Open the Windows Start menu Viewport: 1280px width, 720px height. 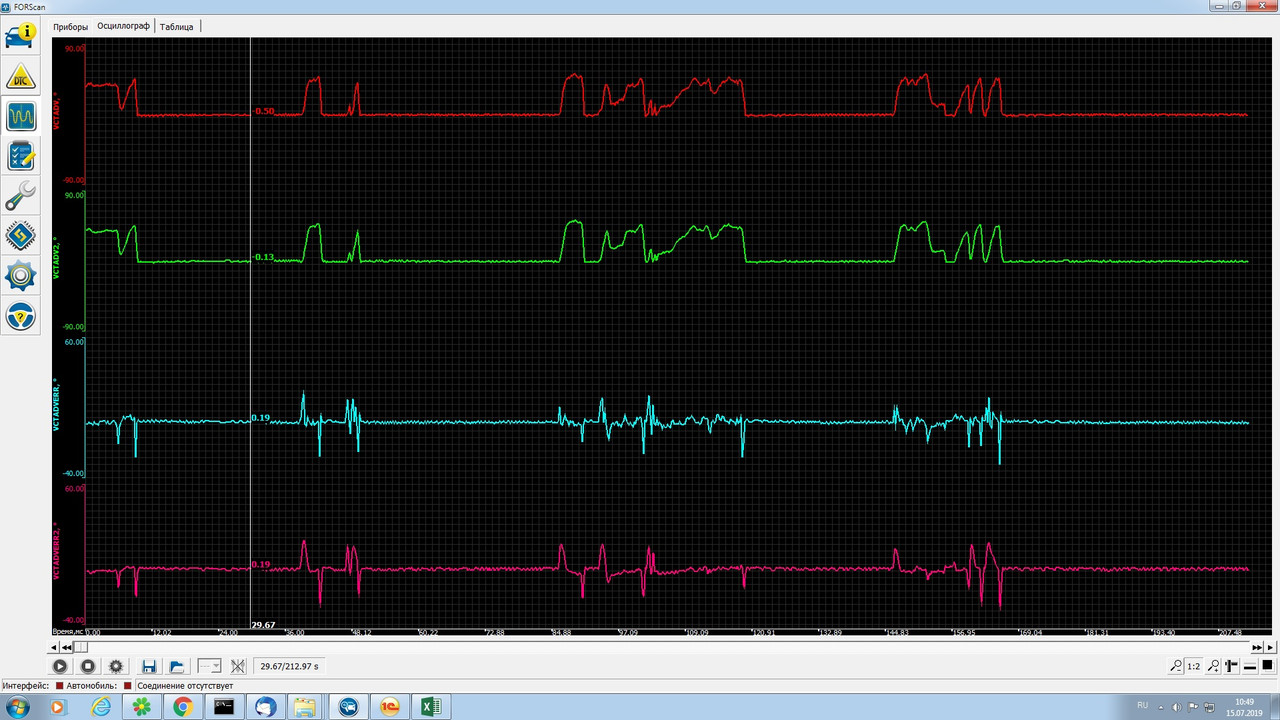18,707
